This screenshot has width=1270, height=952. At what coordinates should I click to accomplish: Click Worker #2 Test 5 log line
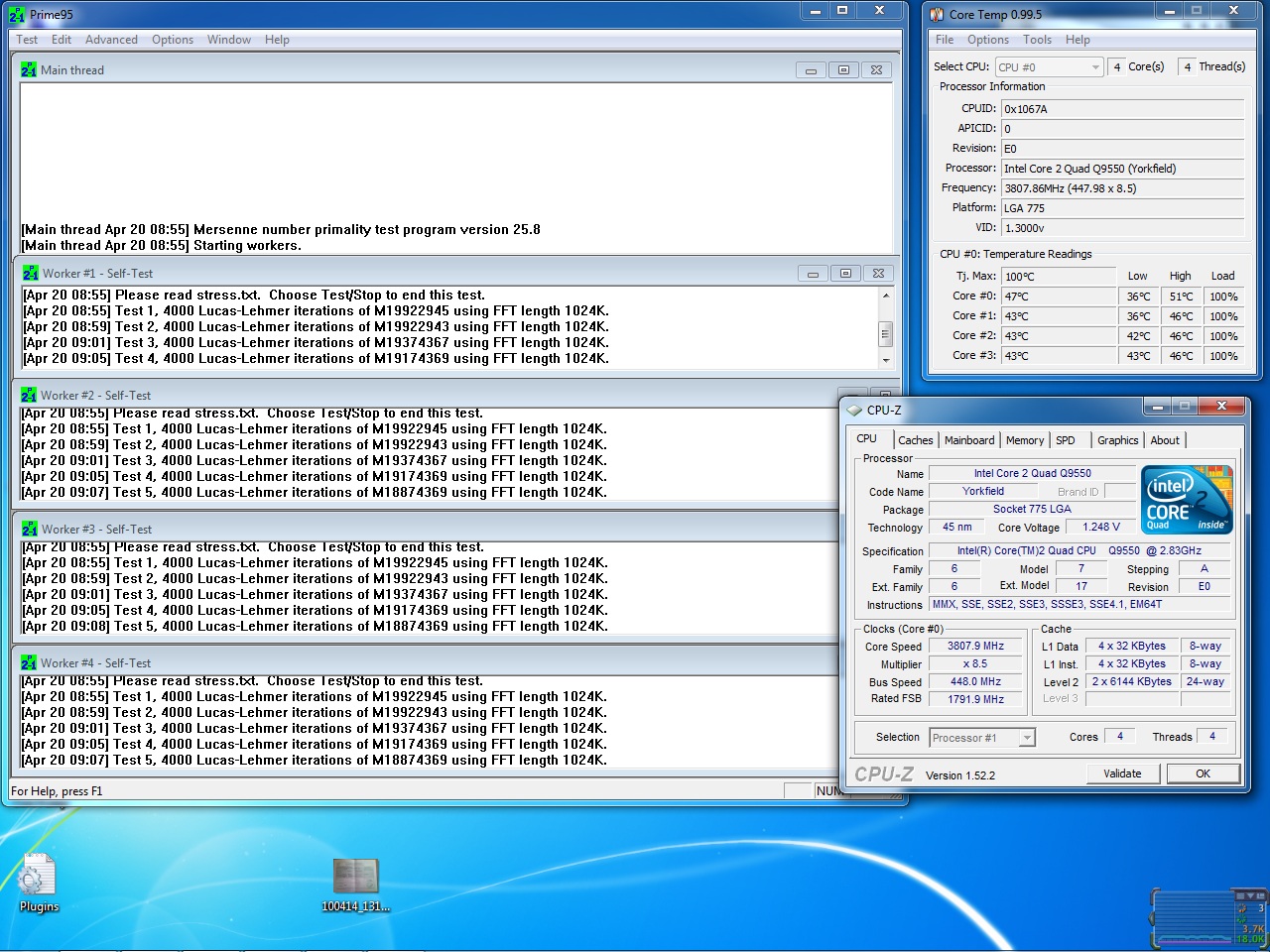(314, 492)
